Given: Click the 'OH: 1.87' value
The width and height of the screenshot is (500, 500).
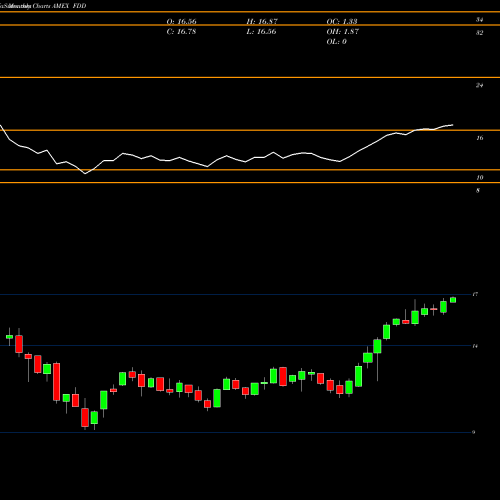Looking at the screenshot, I should (342, 32).
